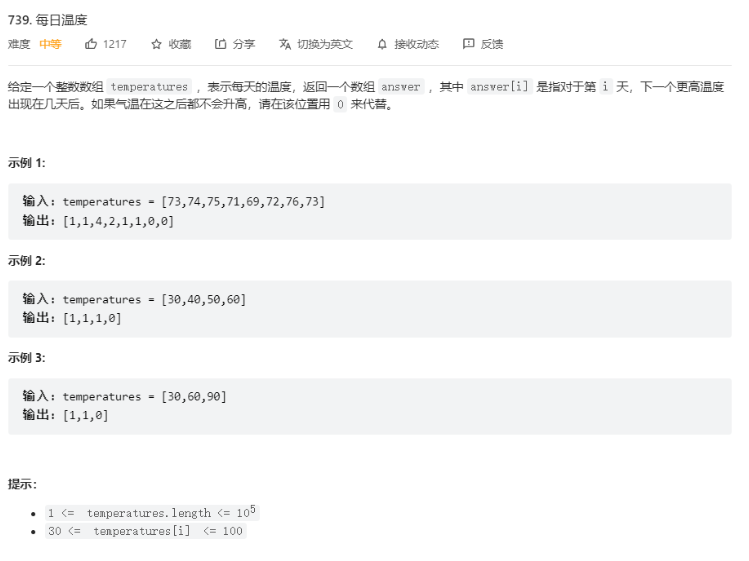Click example 3 input [30,60,90]
Screen dimensions: 749x561
(x=194, y=397)
